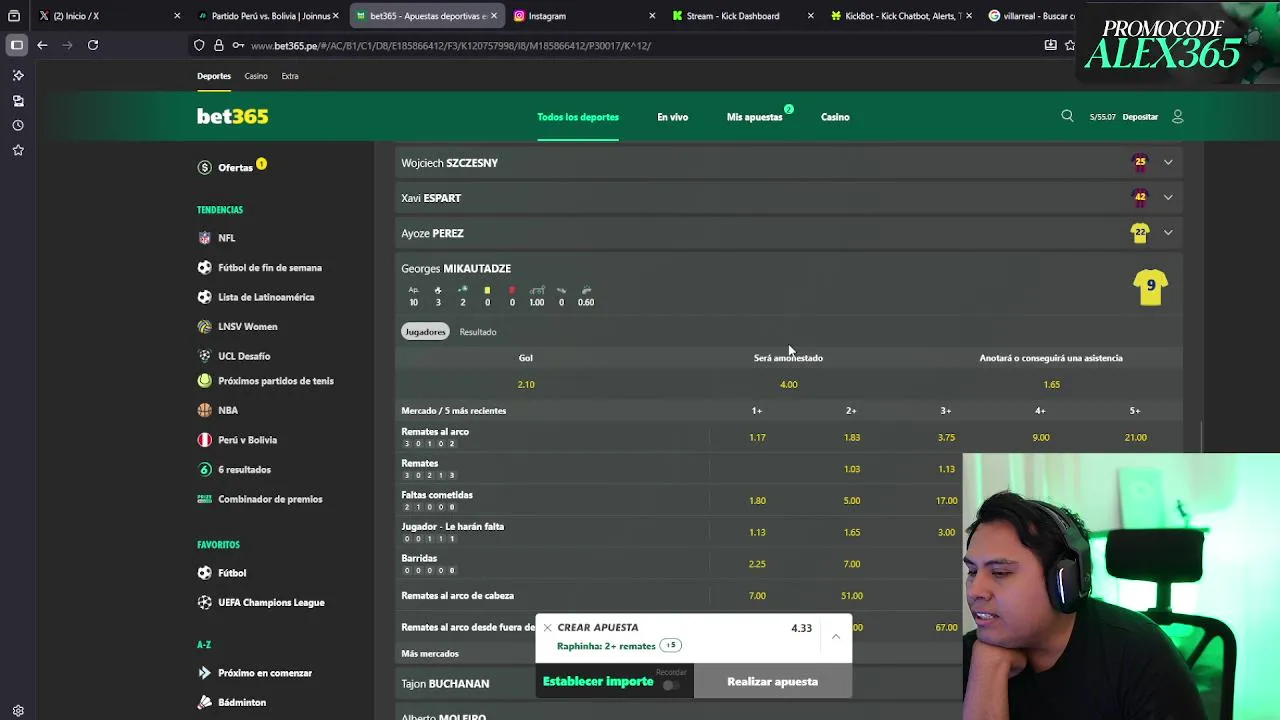Click the browser forward arrow
Screen dimensions: 1280x720
[x=67, y=45]
